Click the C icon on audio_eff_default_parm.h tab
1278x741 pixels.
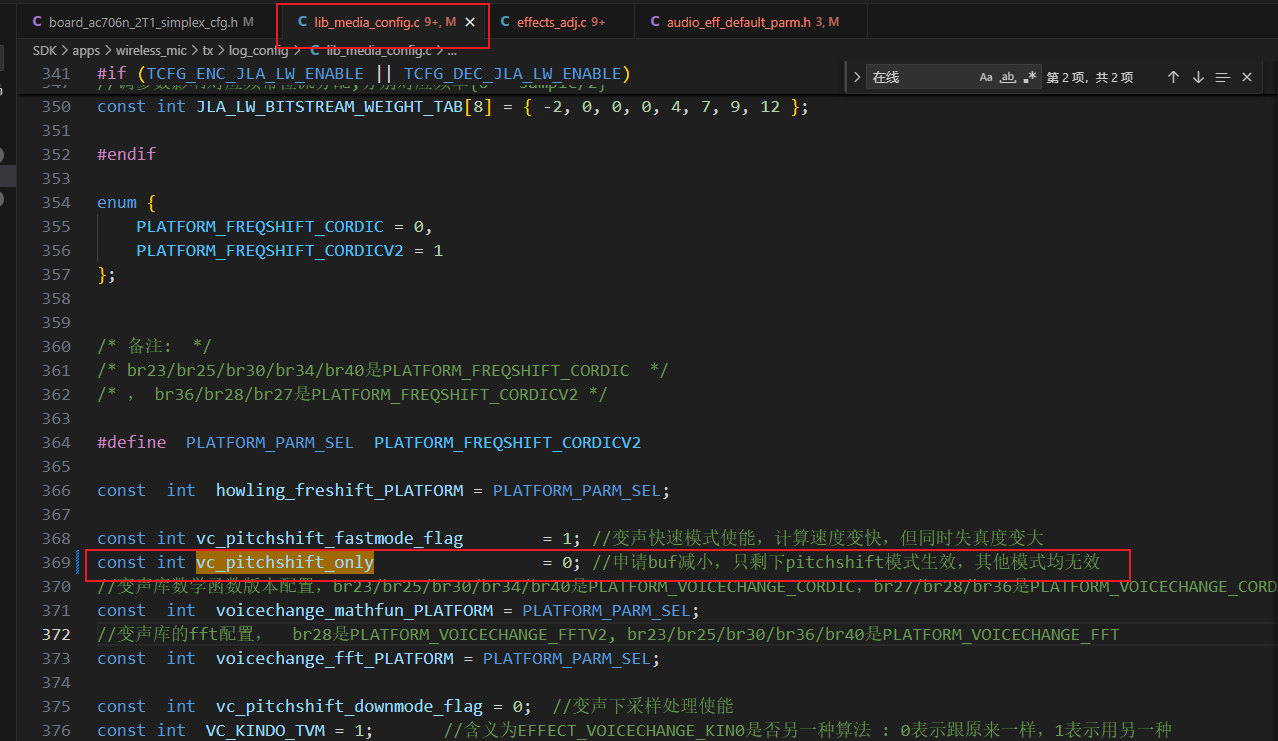(655, 22)
